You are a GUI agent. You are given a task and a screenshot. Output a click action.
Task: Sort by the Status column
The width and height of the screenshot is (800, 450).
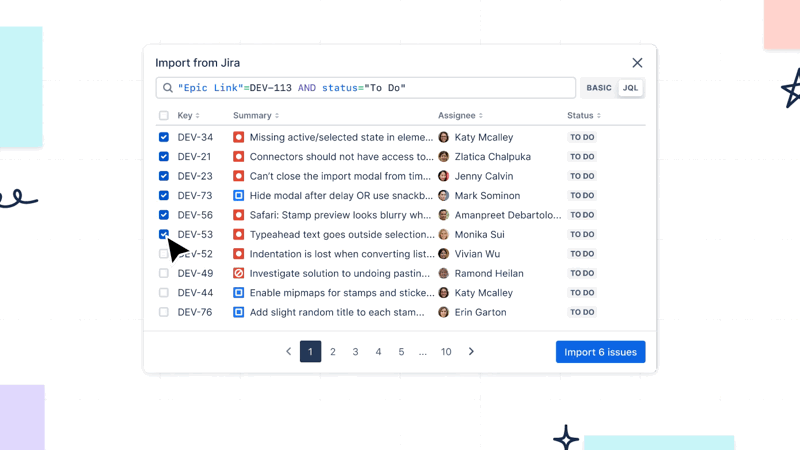[584, 115]
